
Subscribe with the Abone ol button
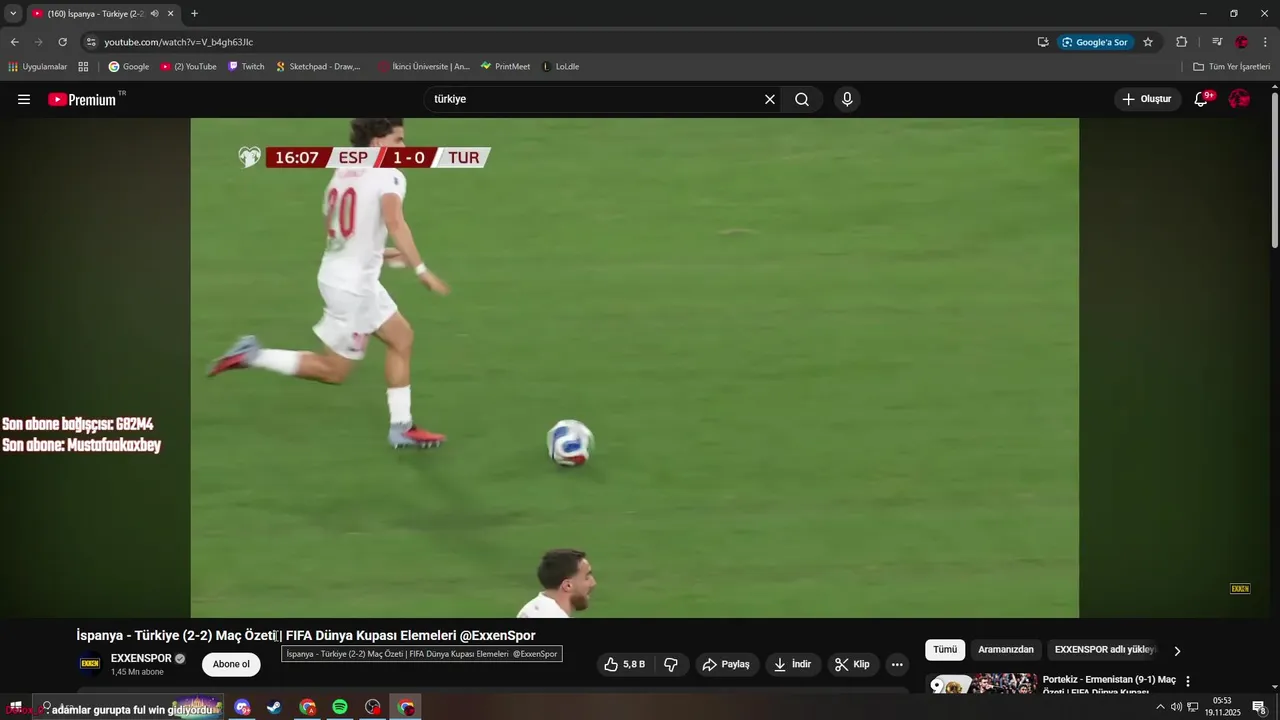231,664
